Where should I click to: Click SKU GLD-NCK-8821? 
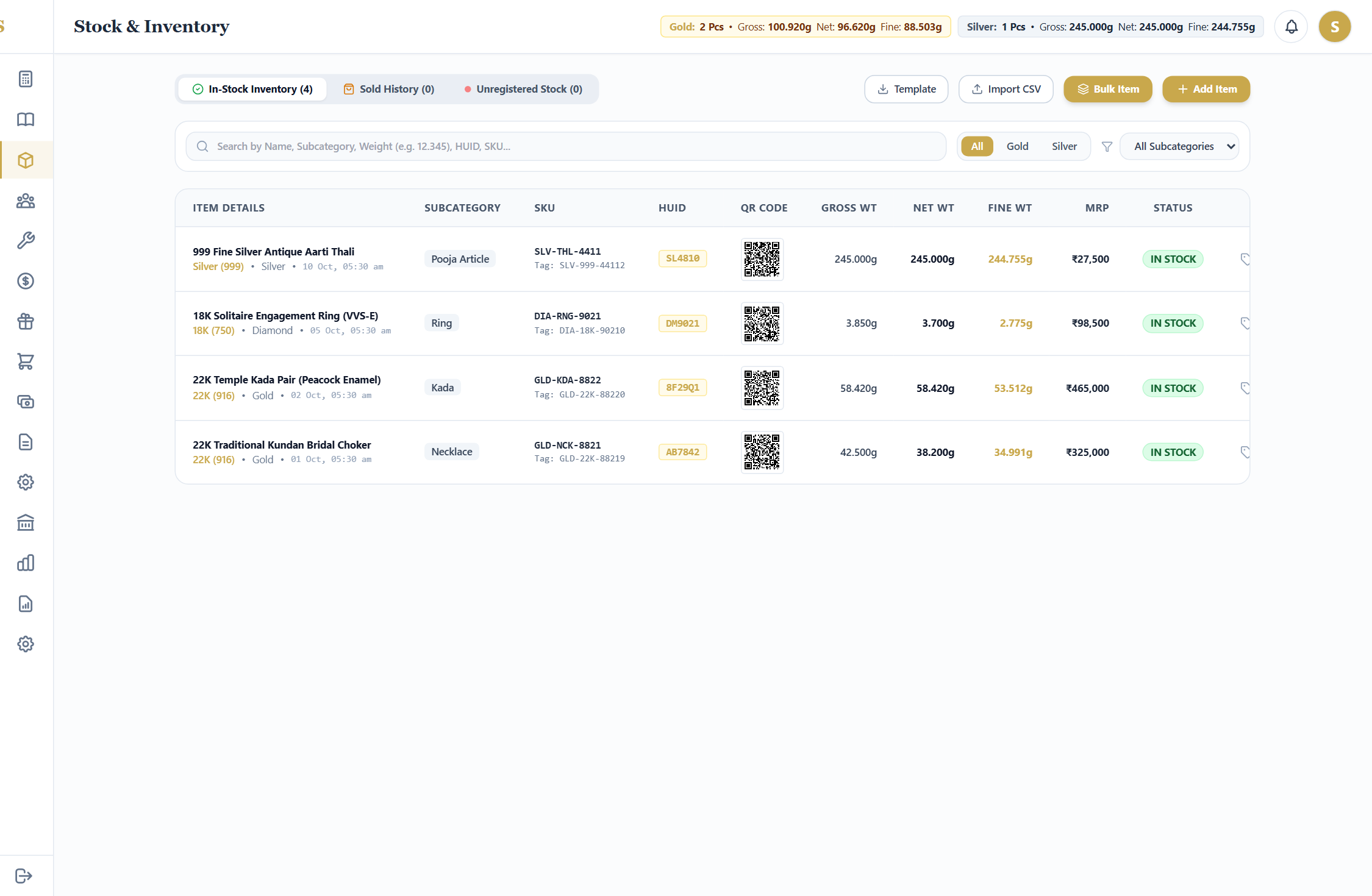567,445
